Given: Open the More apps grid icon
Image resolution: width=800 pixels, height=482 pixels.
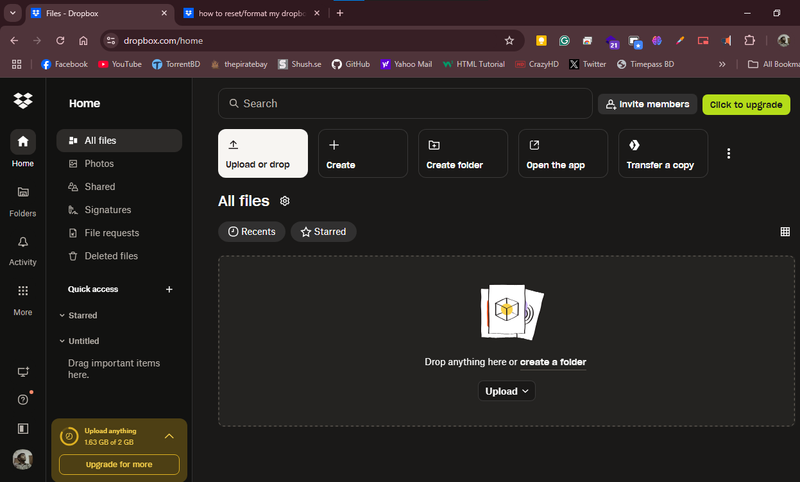Looking at the screenshot, I should 23,291.
